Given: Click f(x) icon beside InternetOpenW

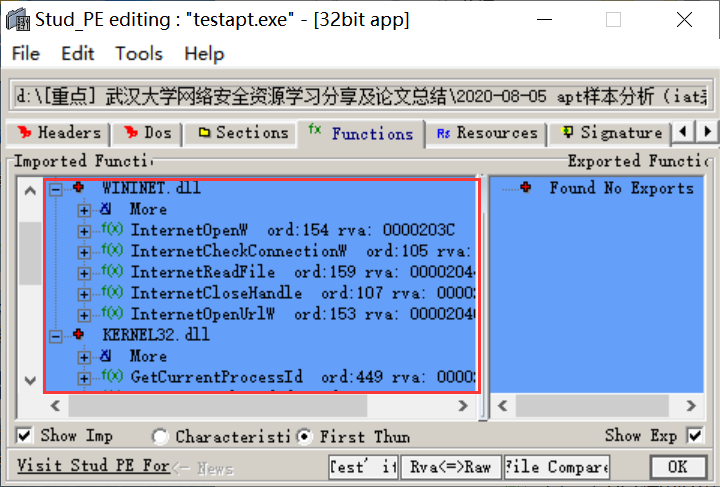Looking at the screenshot, I should (112, 228).
